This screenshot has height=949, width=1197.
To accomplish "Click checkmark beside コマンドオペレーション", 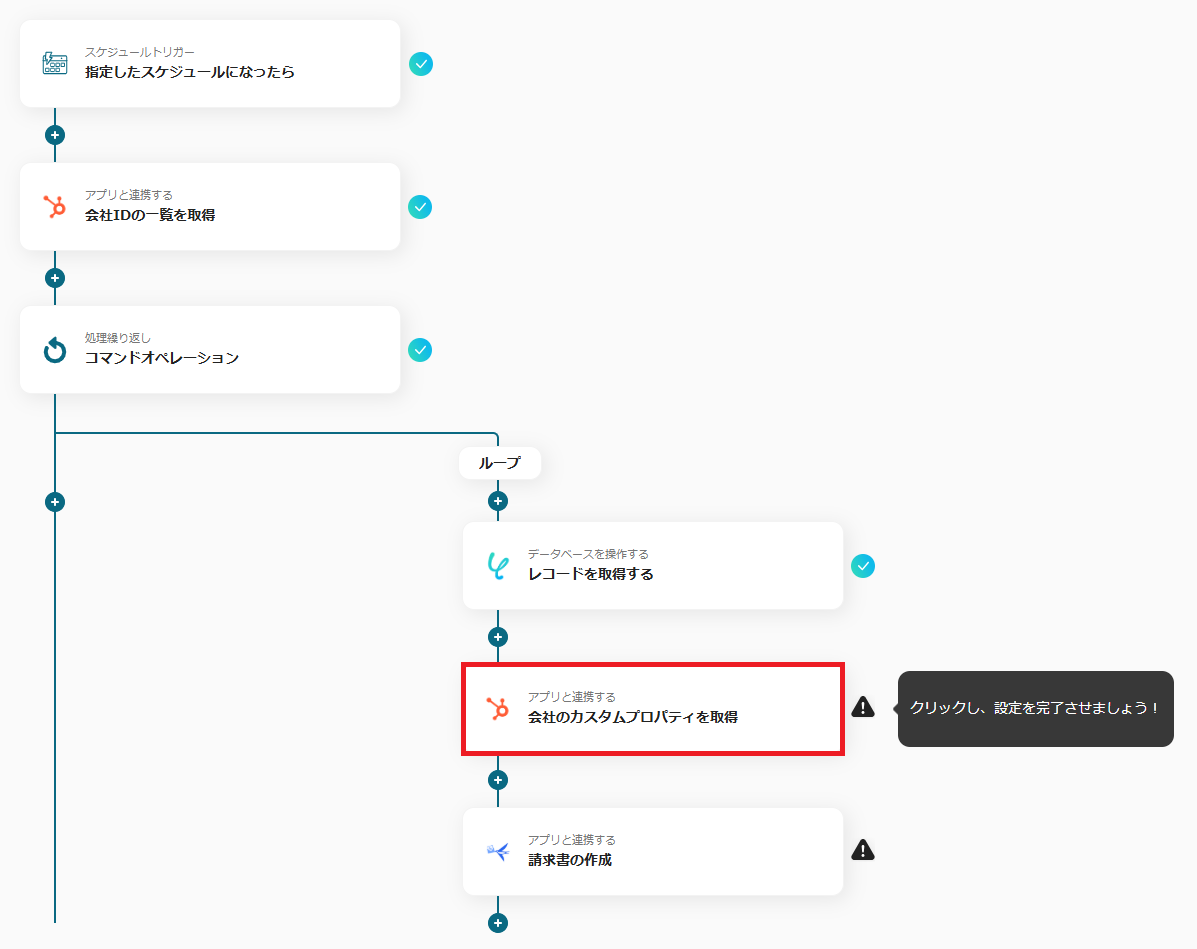I will click(420, 350).
